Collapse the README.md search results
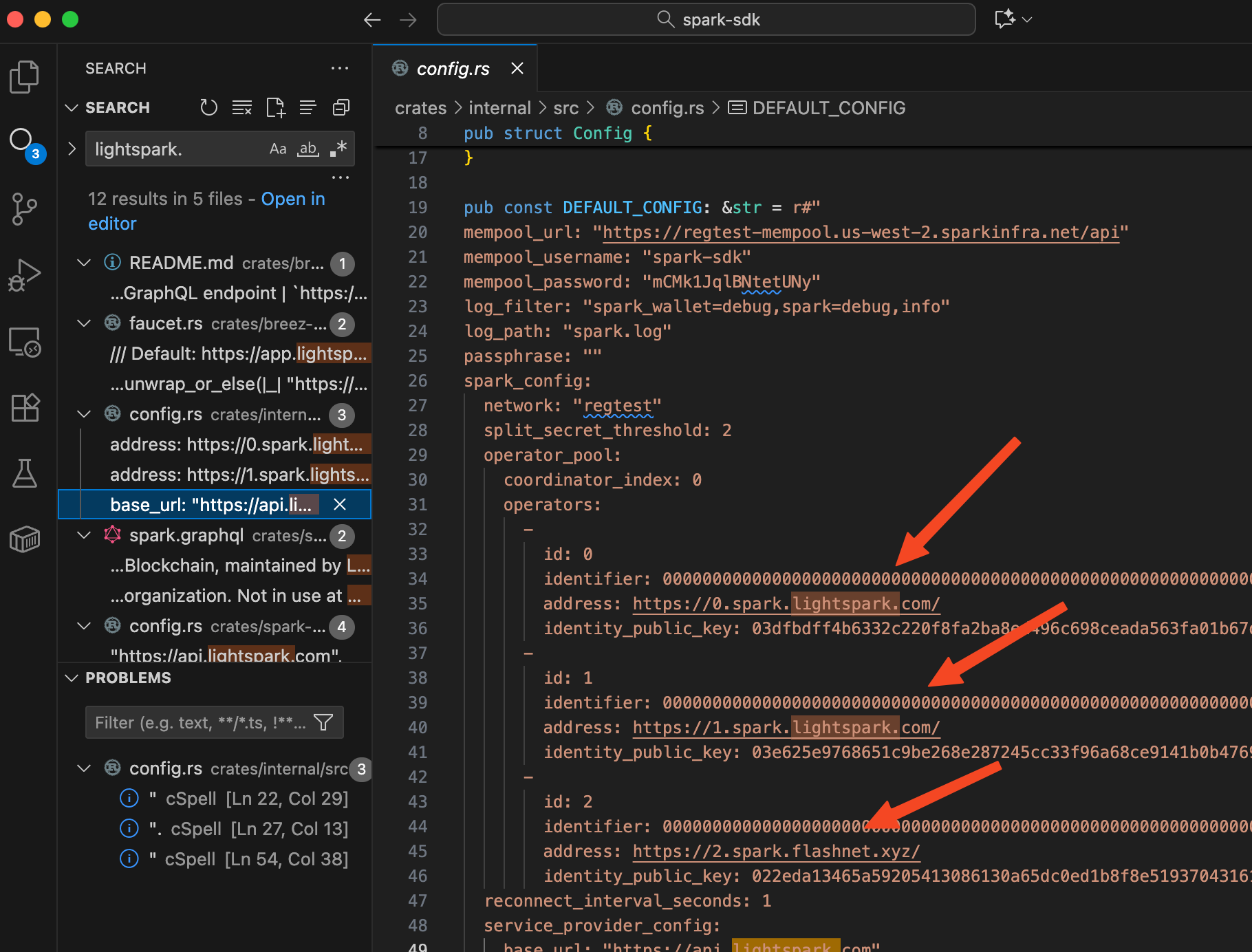Image resolution: width=1252 pixels, height=952 pixels. click(84, 263)
